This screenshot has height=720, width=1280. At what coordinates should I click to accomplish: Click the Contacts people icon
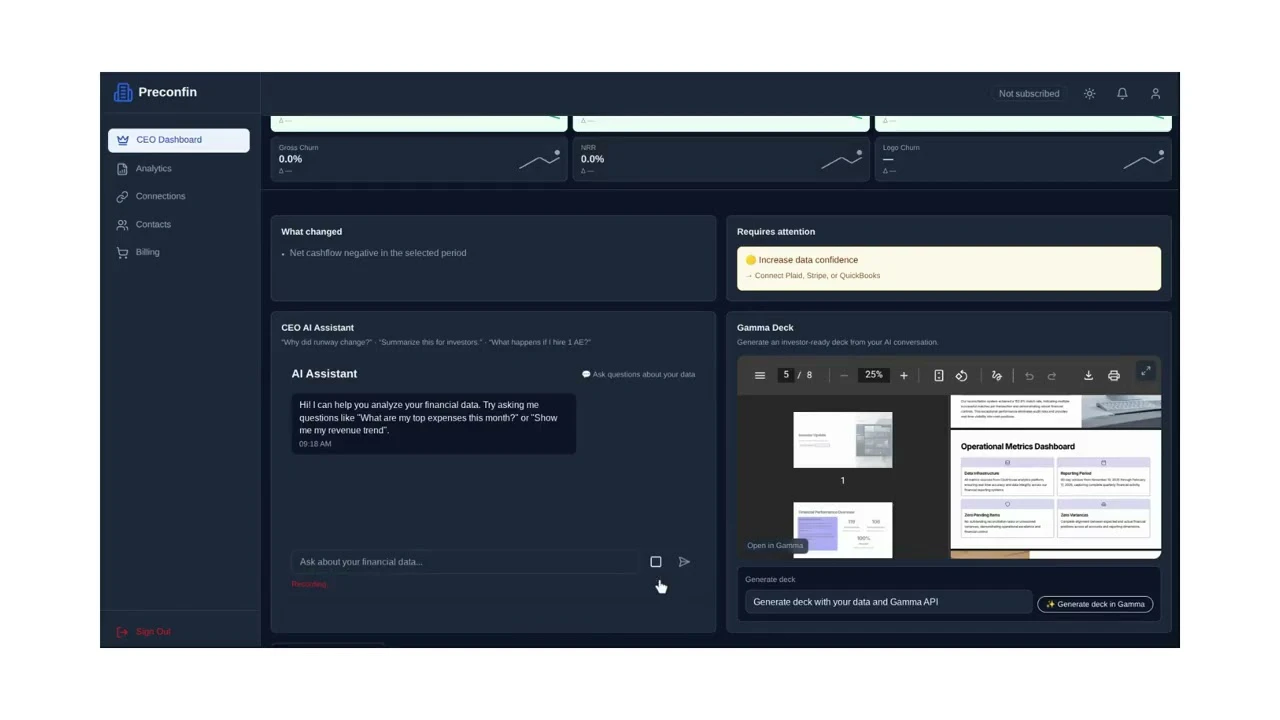coord(122,225)
